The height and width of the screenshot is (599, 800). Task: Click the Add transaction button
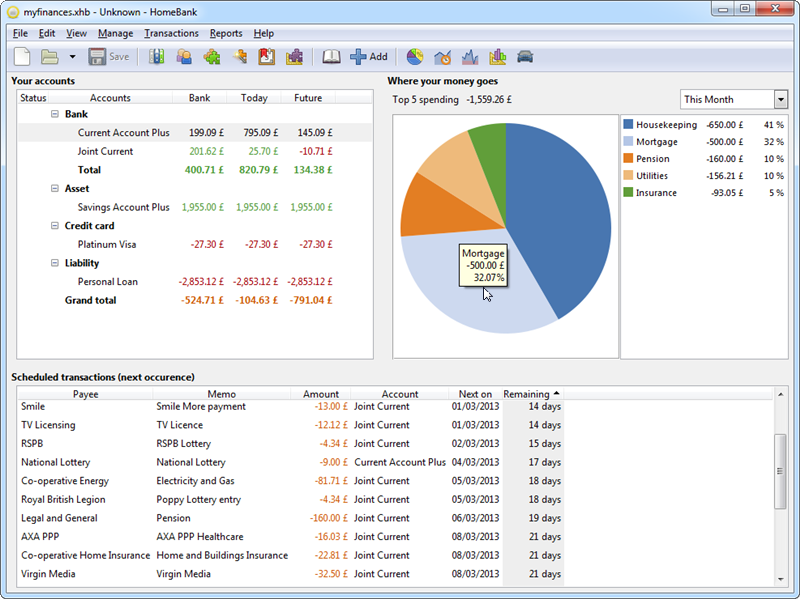369,57
